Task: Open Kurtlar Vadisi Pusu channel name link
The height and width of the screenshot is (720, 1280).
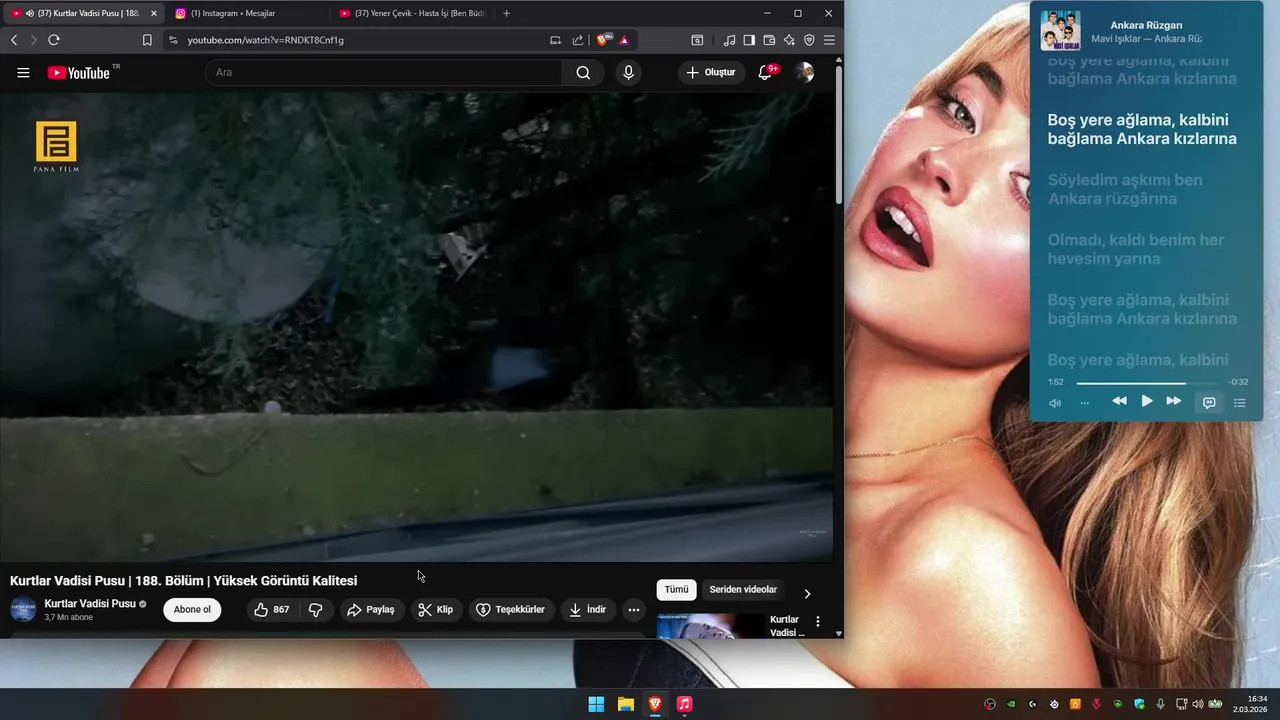Action: point(90,604)
